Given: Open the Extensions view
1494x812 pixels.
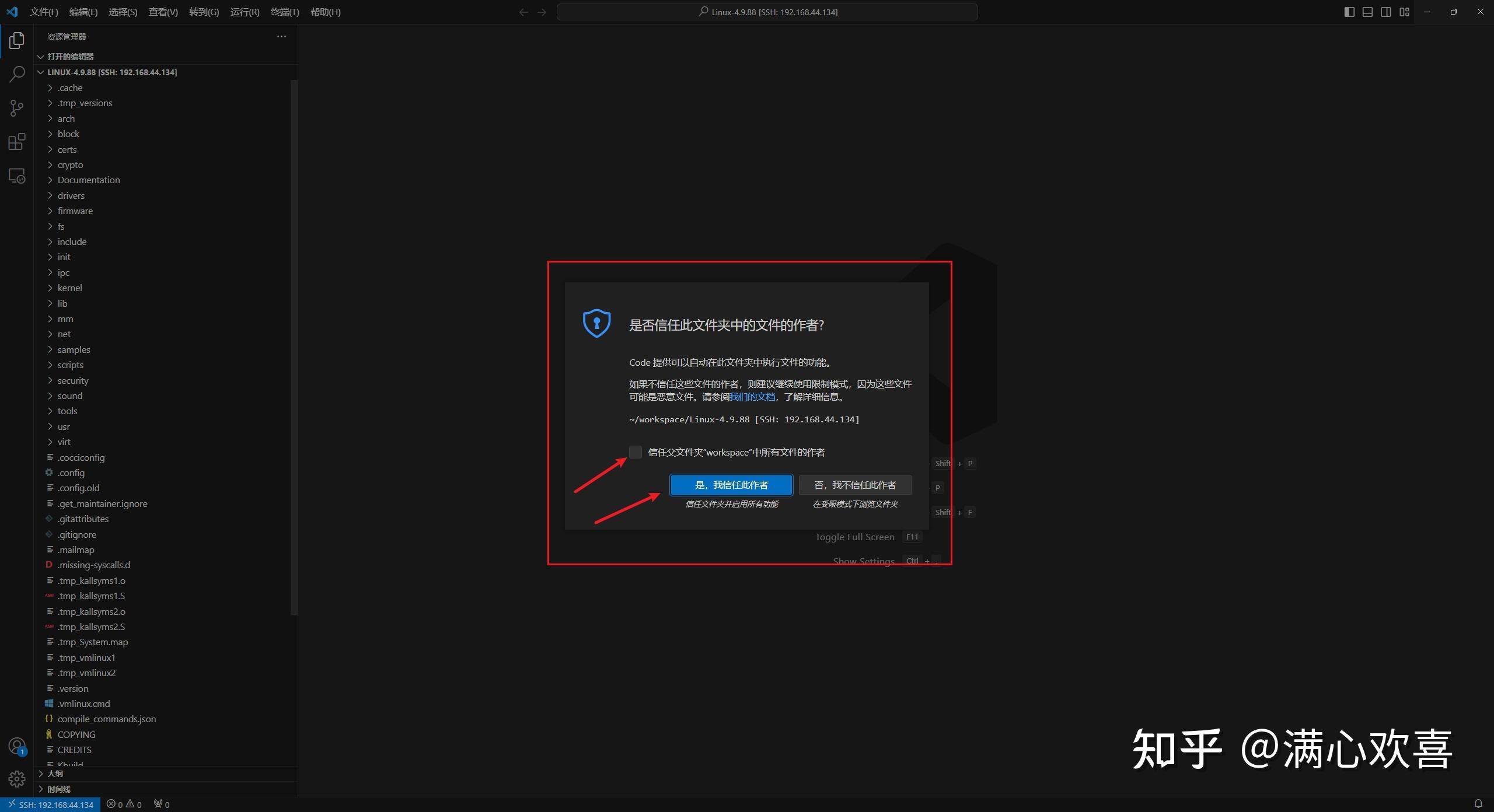Looking at the screenshot, I should click(x=16, y=141).
